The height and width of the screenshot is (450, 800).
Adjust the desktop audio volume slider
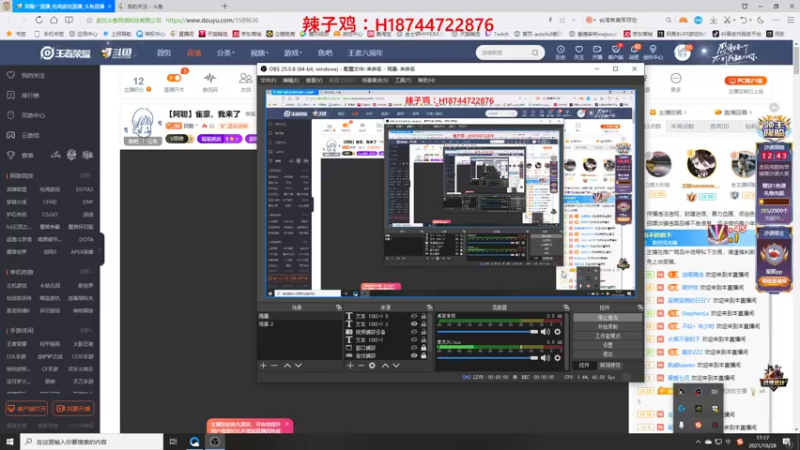[488, 332]
